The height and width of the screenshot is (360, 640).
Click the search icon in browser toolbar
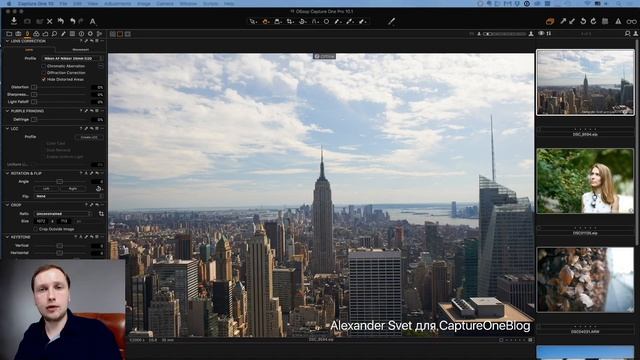[627, 34]
